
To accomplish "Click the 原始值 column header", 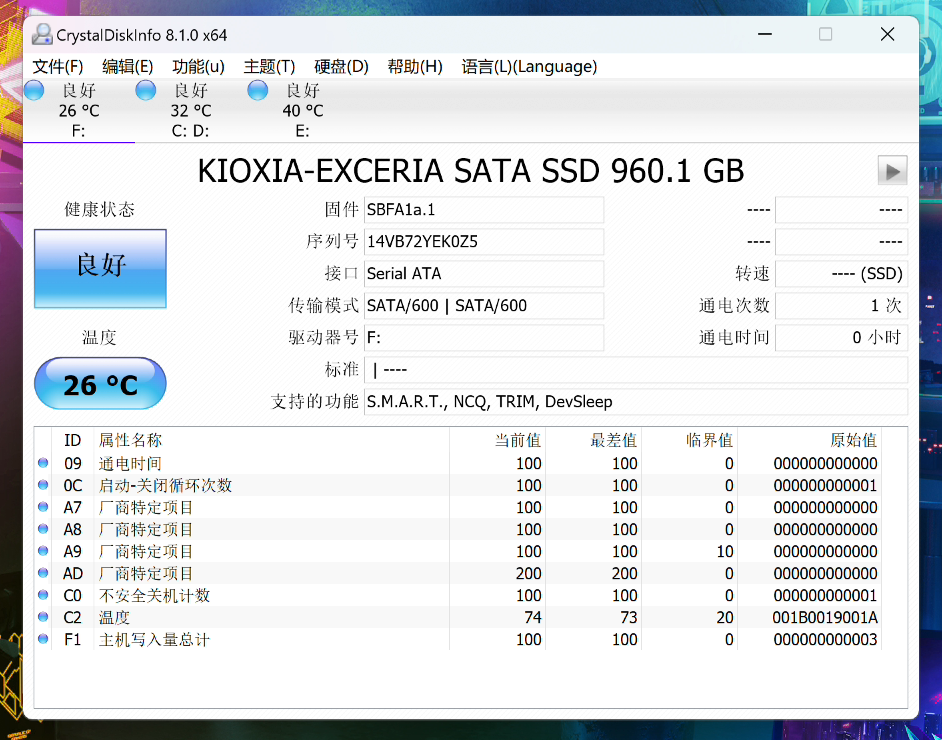I will (810, 440).
